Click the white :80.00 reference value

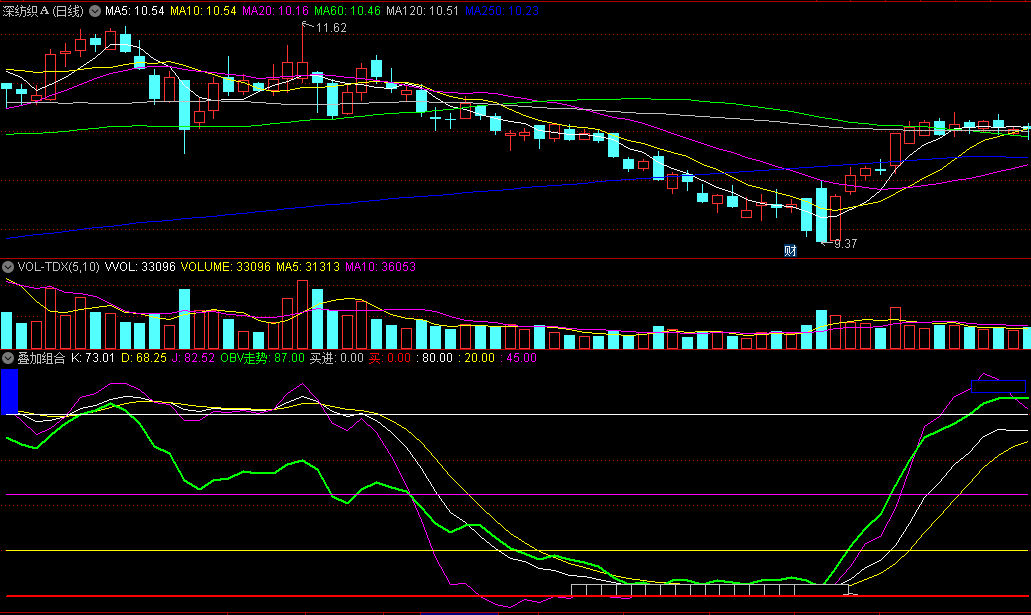[435, 358]
